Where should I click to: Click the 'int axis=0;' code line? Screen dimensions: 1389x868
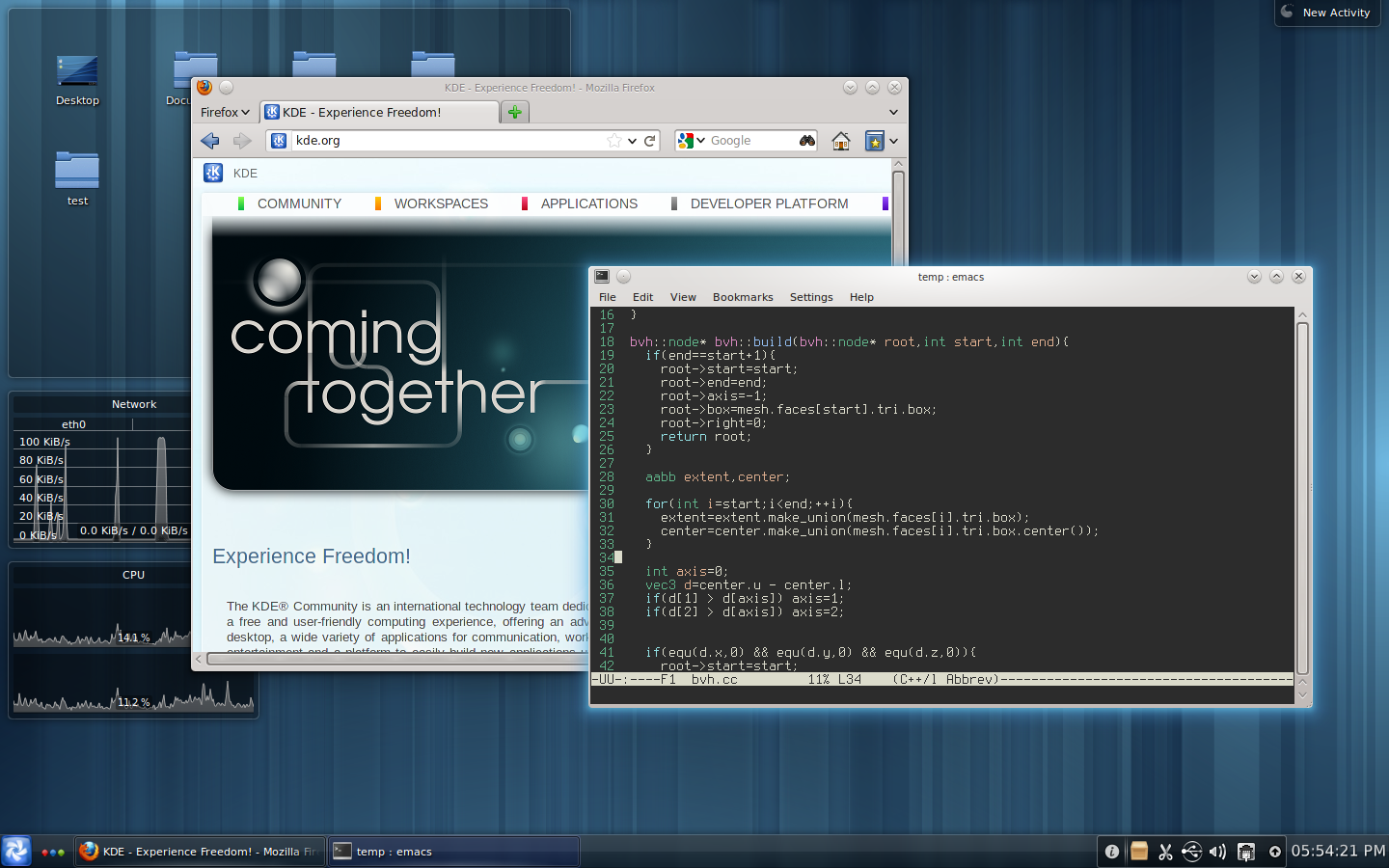[x=687, y=572]
